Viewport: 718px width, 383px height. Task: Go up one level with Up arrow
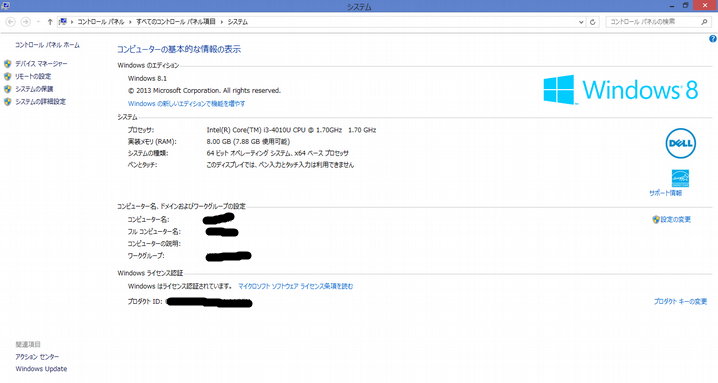[50, 22]
